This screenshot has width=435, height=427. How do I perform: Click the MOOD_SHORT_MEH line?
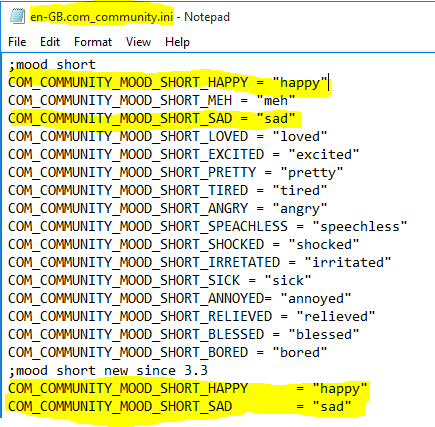pos(152,100)
